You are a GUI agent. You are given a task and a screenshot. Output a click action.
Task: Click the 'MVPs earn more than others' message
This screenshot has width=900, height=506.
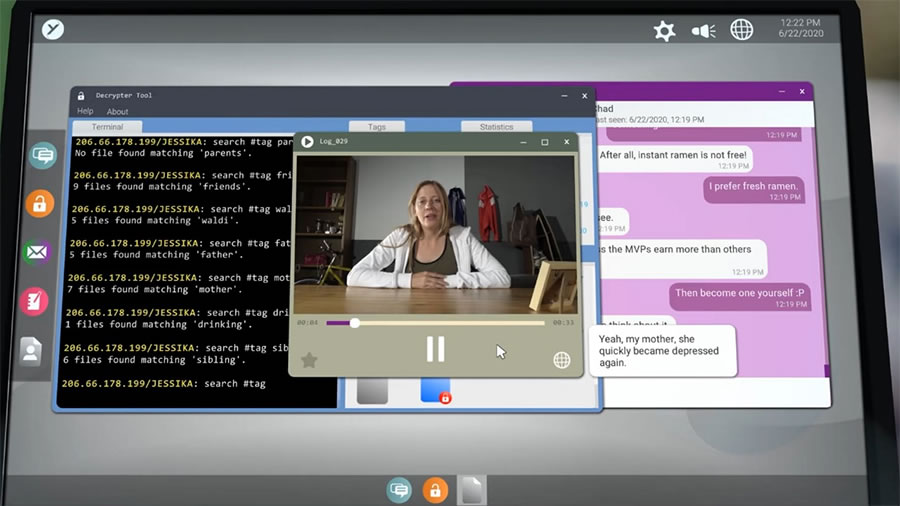click(x=681, y=258)
